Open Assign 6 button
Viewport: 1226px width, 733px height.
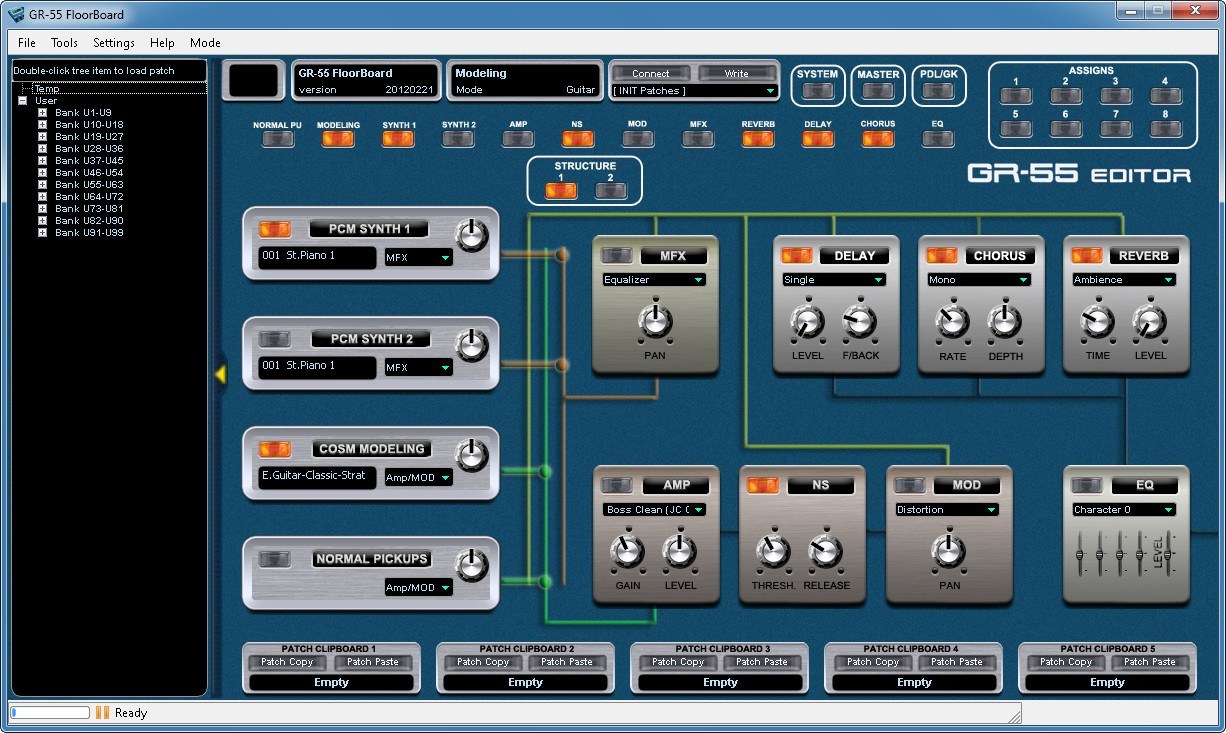(1066, 129)
